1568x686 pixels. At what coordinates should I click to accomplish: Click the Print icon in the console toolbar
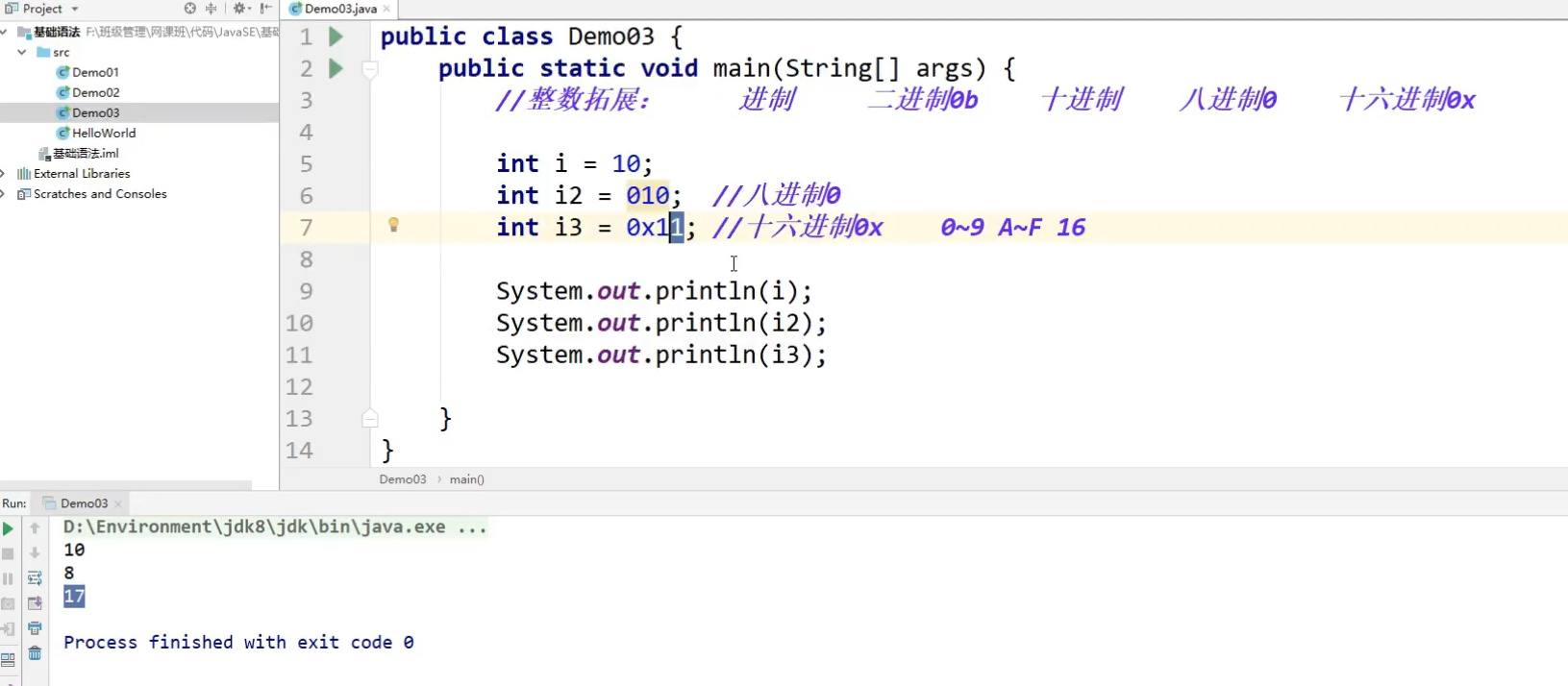click(35, 628)
